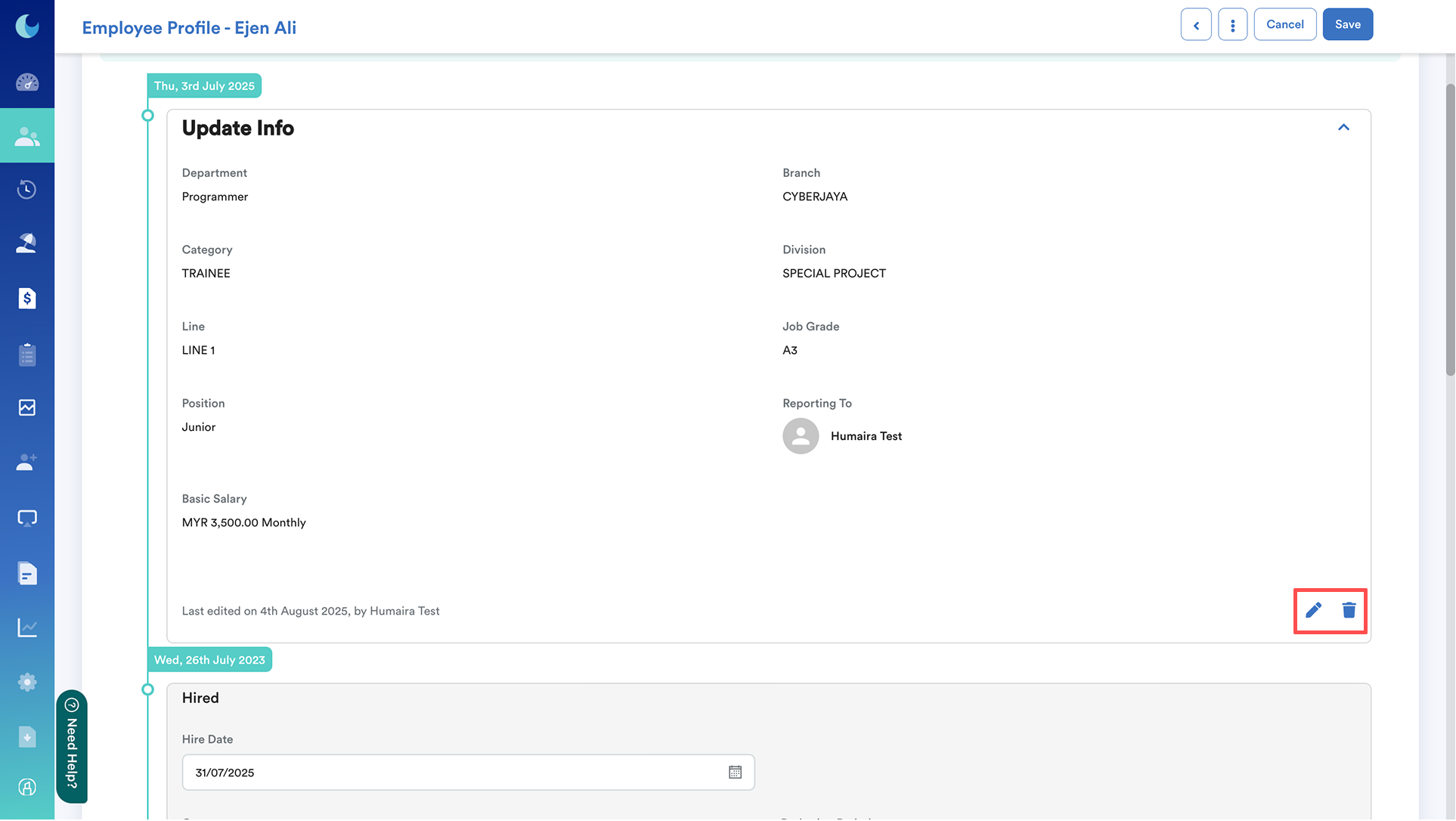Go back using the left arrow button

(1196, 25)
